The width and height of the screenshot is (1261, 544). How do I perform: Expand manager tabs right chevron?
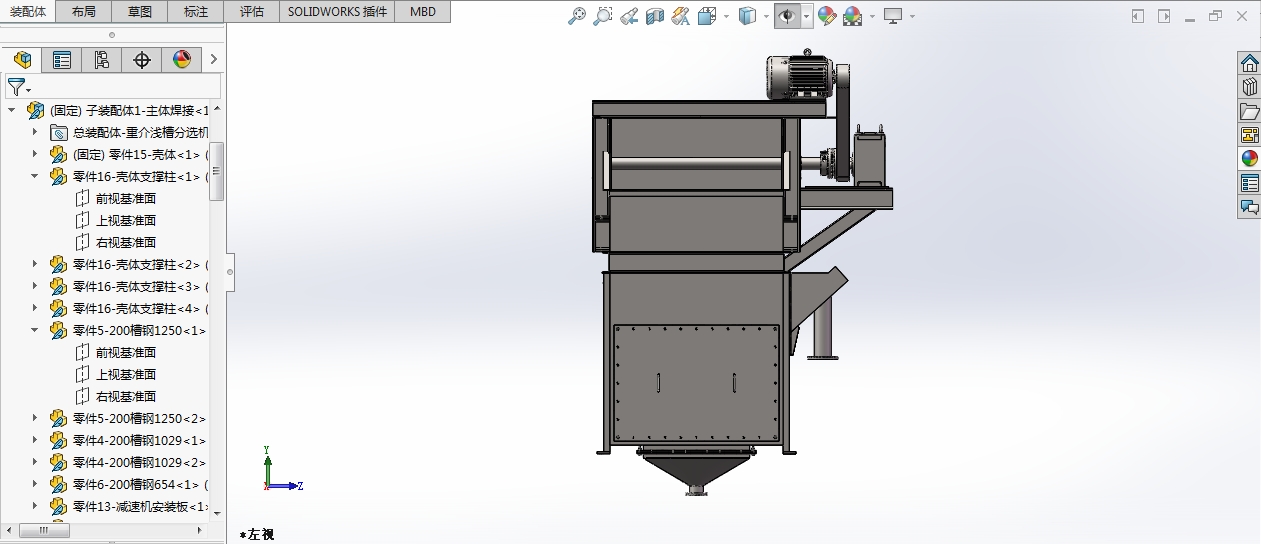click(213, 60)
